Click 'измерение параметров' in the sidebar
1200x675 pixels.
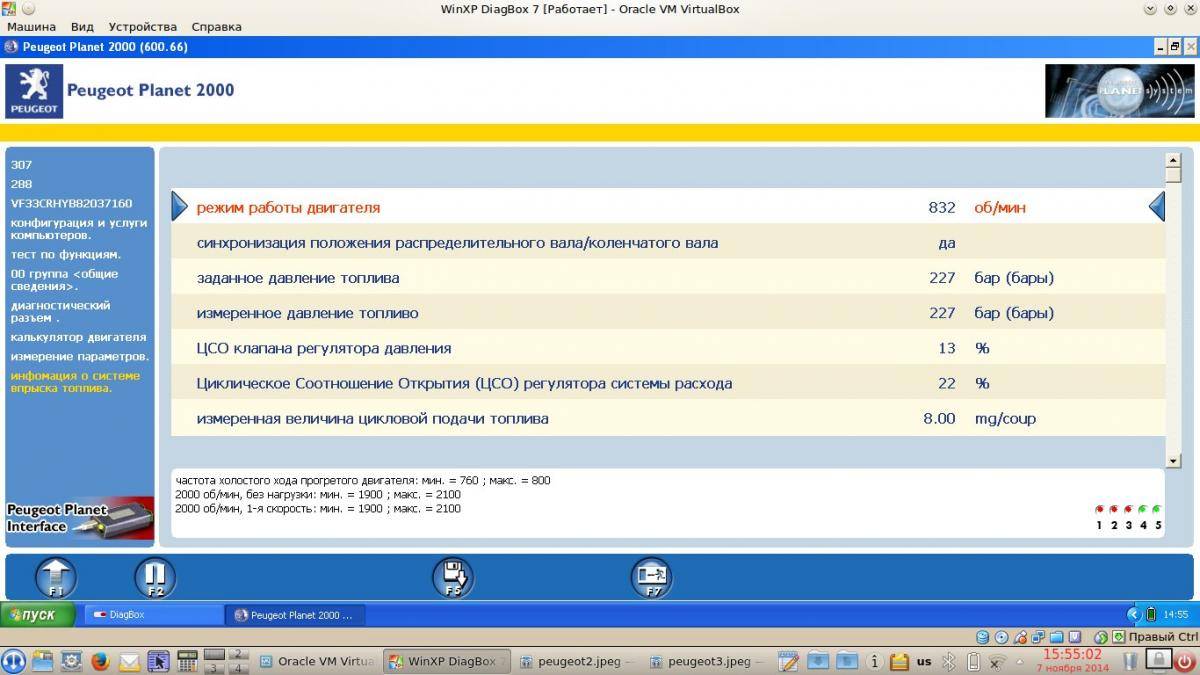[x=80, y=356]
